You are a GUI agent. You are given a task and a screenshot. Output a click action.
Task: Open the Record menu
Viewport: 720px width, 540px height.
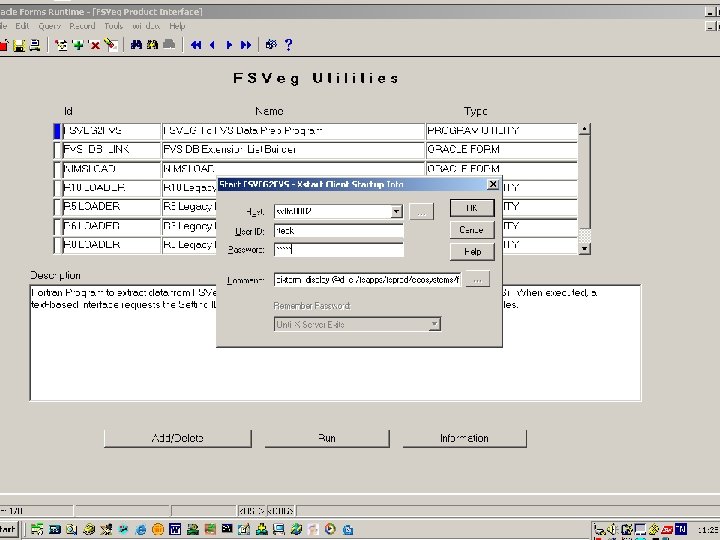click(82, 25)
